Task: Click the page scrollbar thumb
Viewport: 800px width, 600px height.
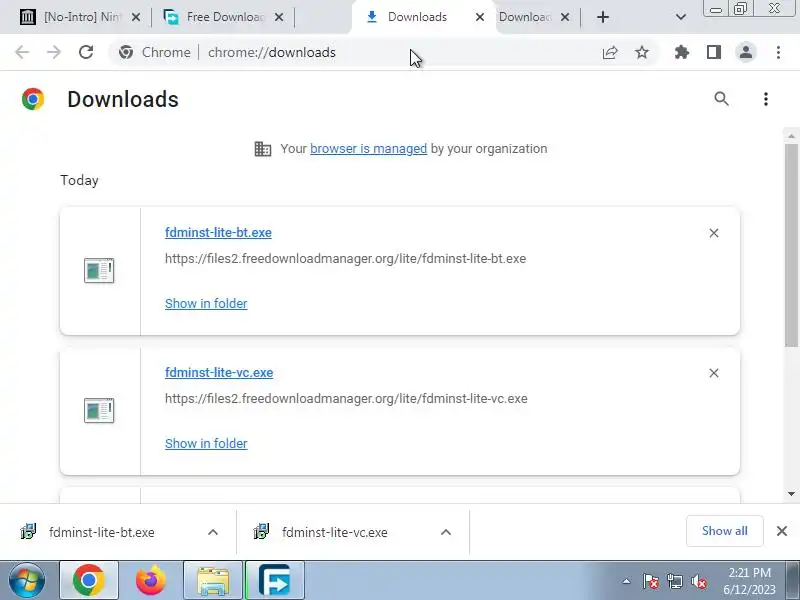Action: 791,245
